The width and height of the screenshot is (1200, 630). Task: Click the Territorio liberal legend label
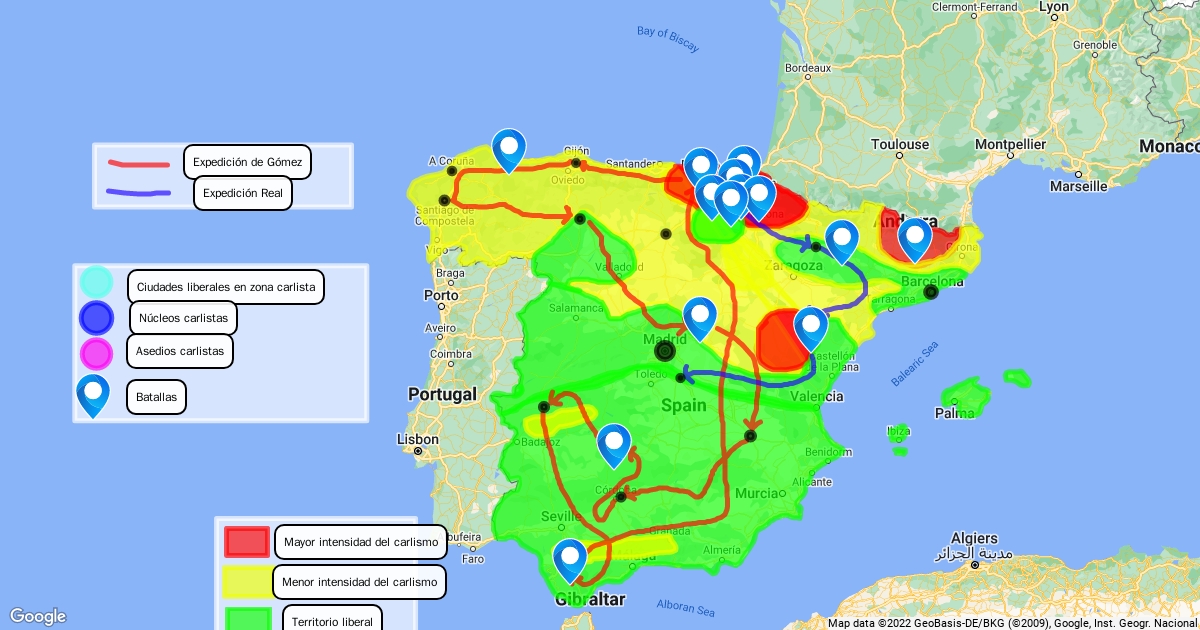pos(332,621)
